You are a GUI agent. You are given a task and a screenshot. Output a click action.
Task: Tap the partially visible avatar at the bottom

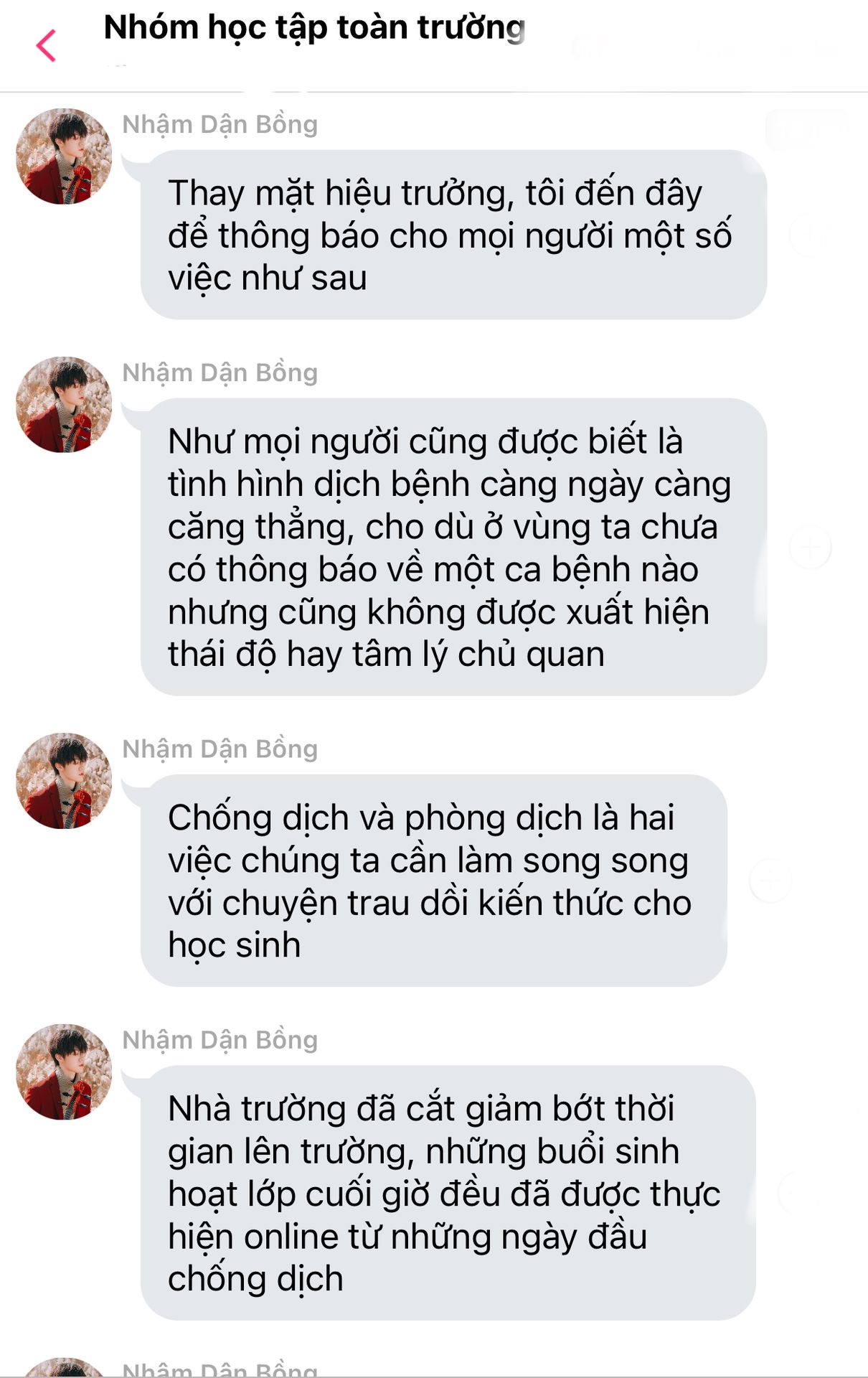[64, 1367]
